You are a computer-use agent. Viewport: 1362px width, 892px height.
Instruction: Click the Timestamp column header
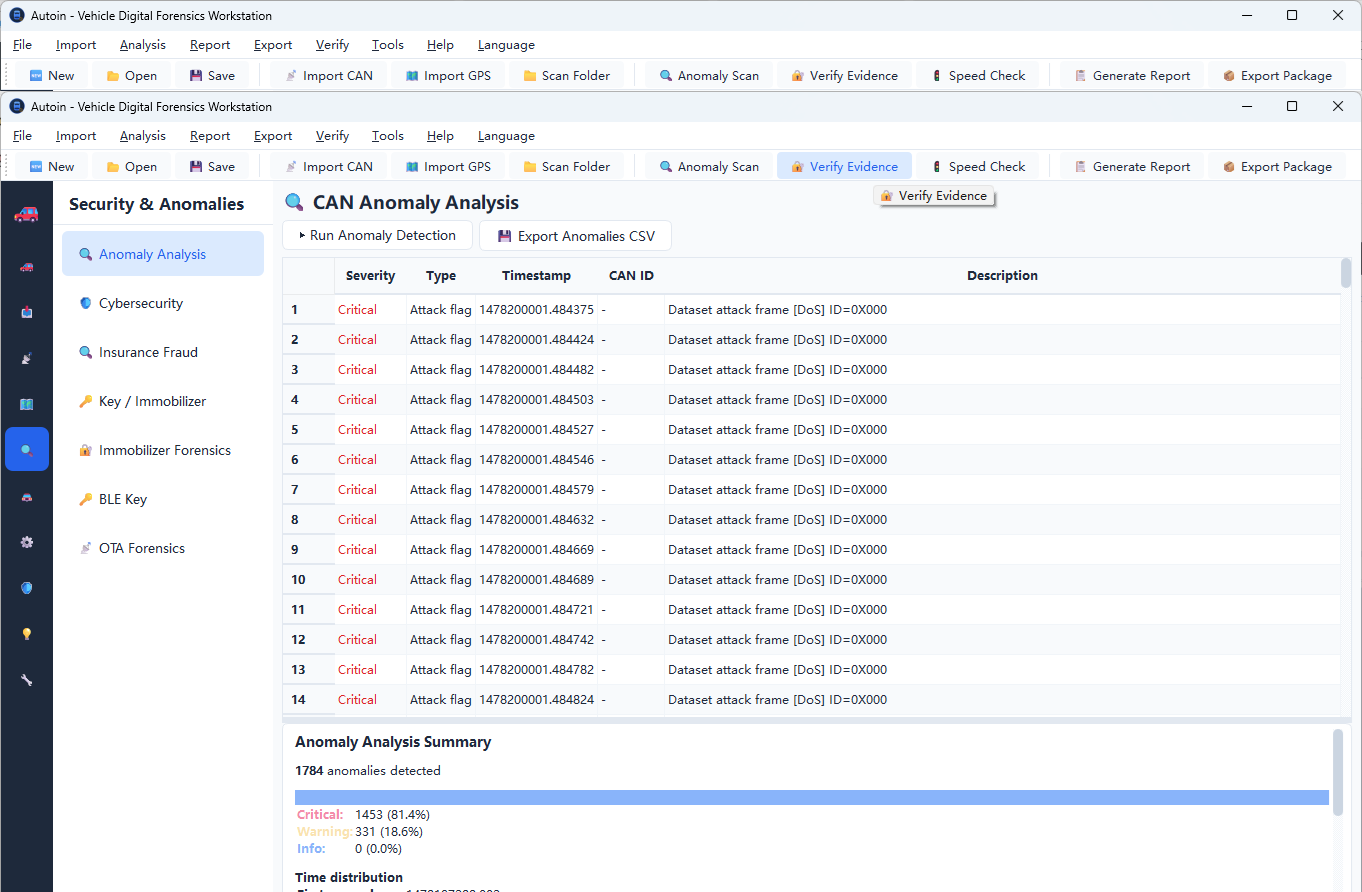tap(536, 276)
